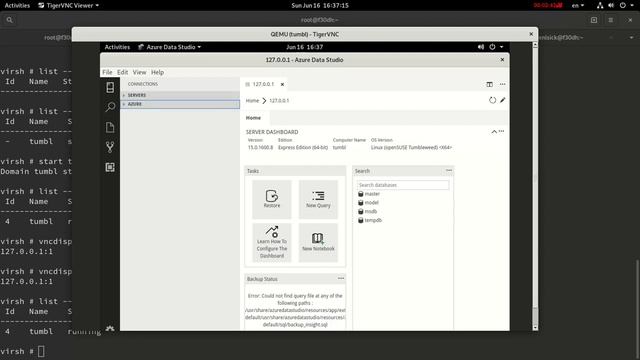Open Extensions icon in activity bar
This screenshot has height=360, width=640.
tap(110, 167)
